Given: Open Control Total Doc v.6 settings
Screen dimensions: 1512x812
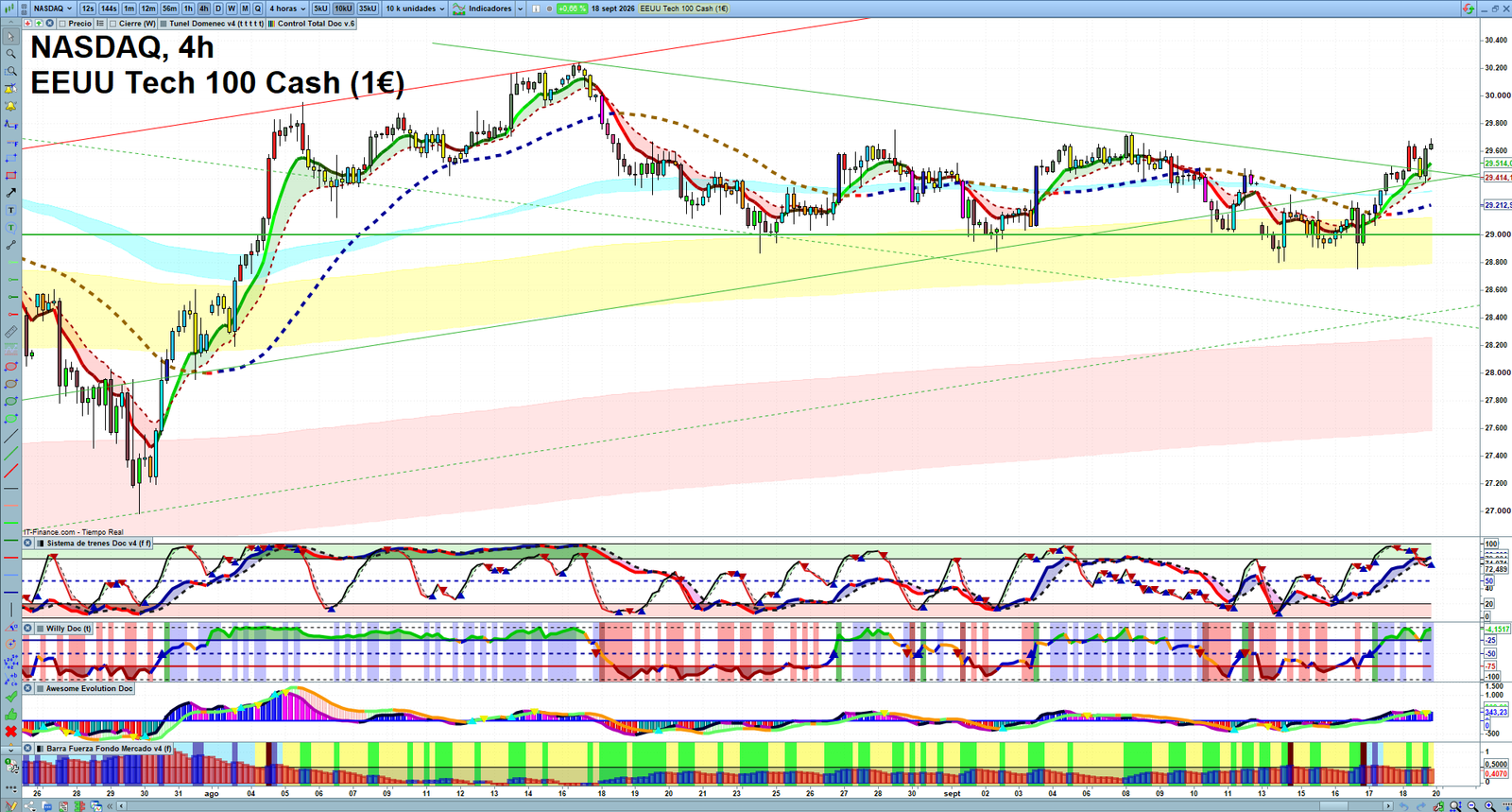Looking at the screenshot, I should point(312,24).
